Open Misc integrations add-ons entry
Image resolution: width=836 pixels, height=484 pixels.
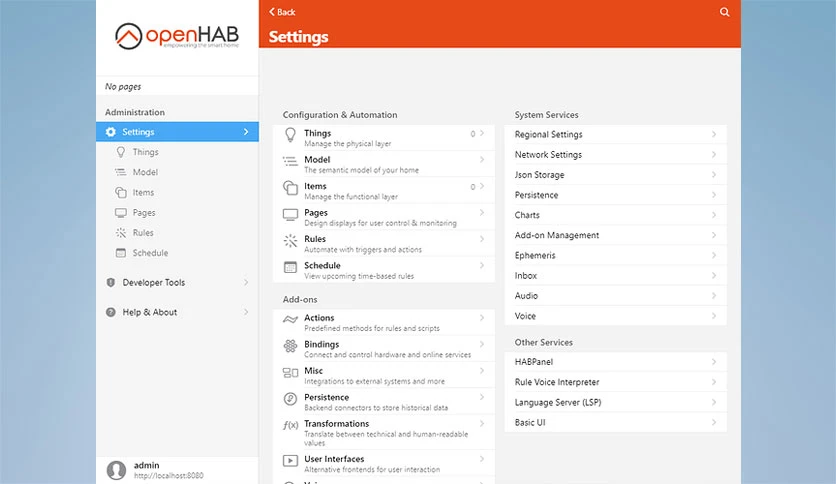[383, 375]
